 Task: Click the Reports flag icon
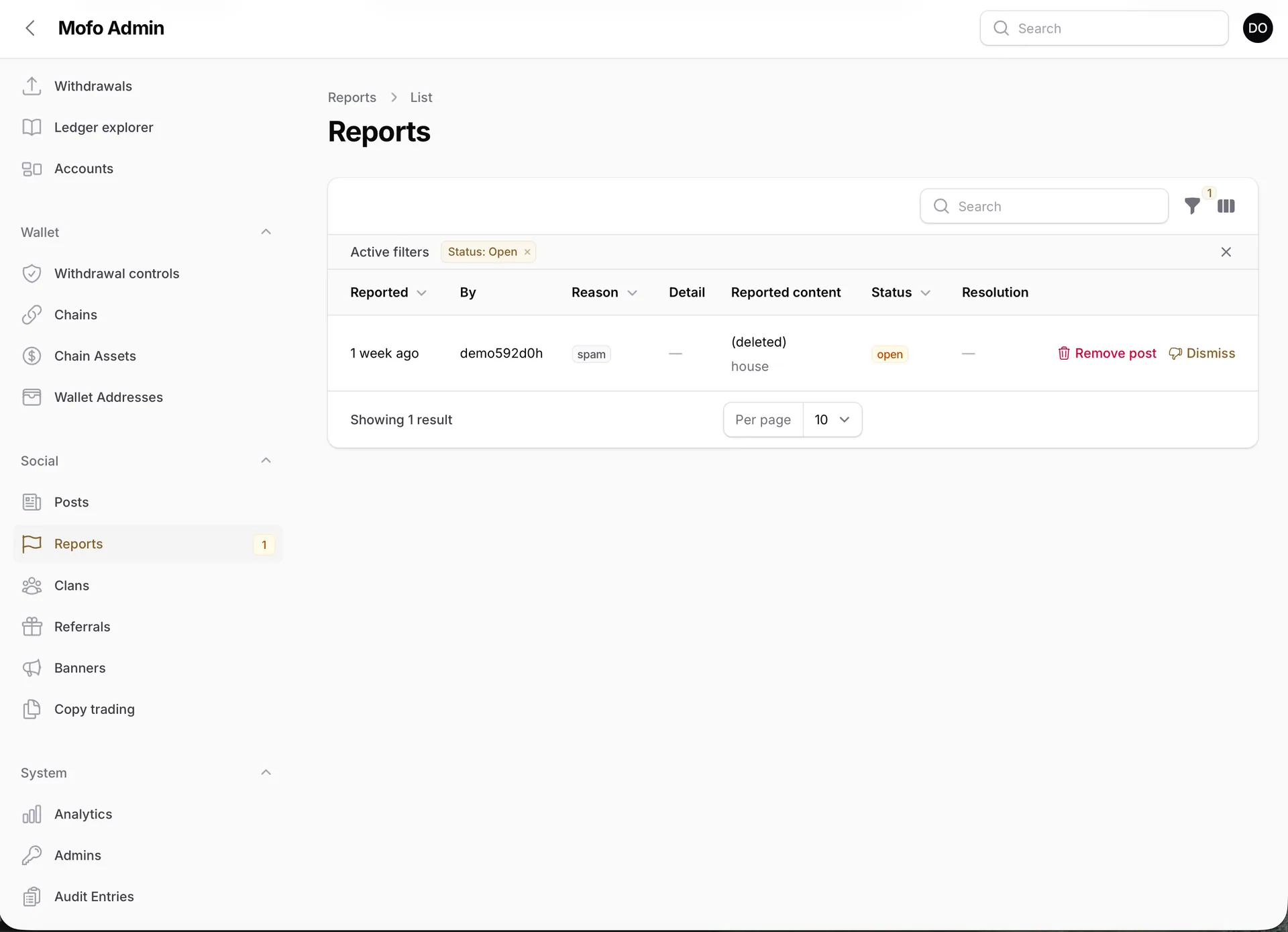(x=32, y=543)
